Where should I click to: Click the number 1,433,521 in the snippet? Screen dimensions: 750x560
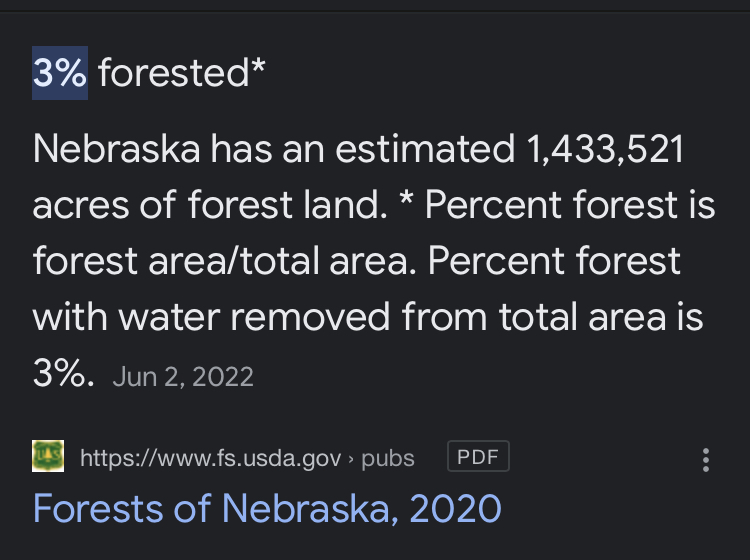click(605, 149)
